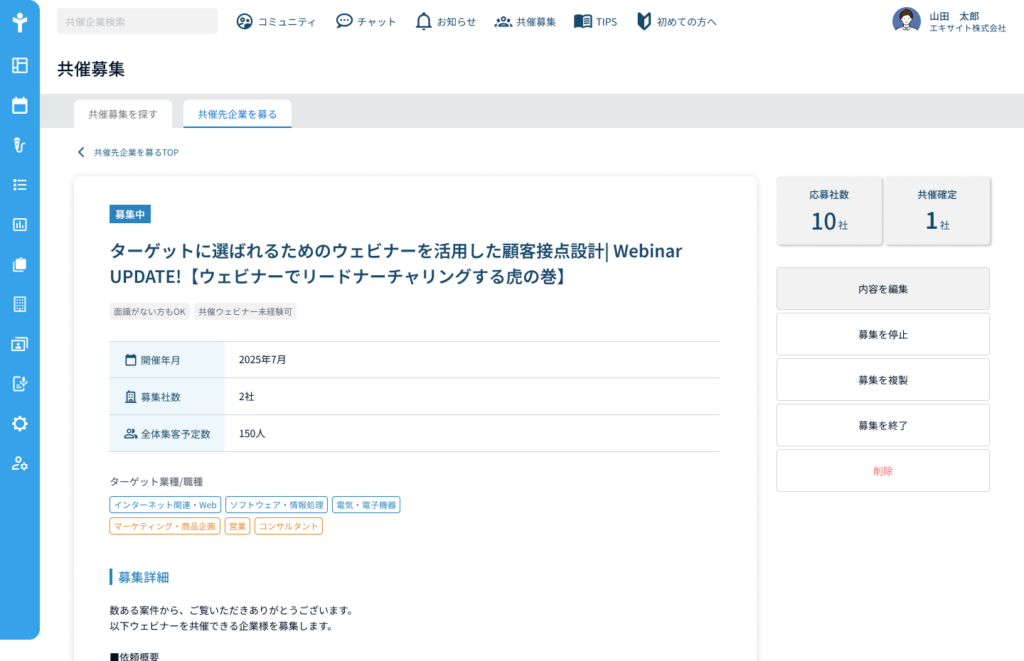
Task: Open the clipboard copy sidebar icon
Action: [20, 265]
